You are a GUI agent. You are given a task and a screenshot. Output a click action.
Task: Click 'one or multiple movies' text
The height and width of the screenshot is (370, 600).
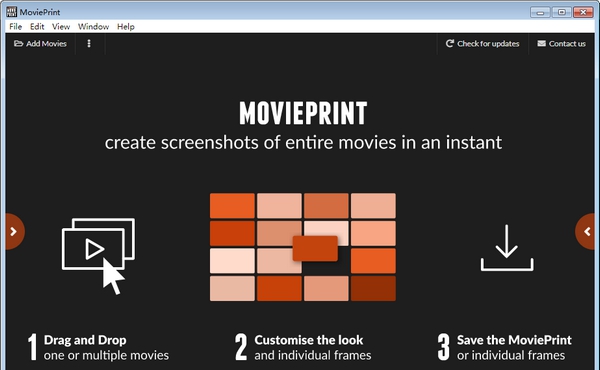[106, 355]
